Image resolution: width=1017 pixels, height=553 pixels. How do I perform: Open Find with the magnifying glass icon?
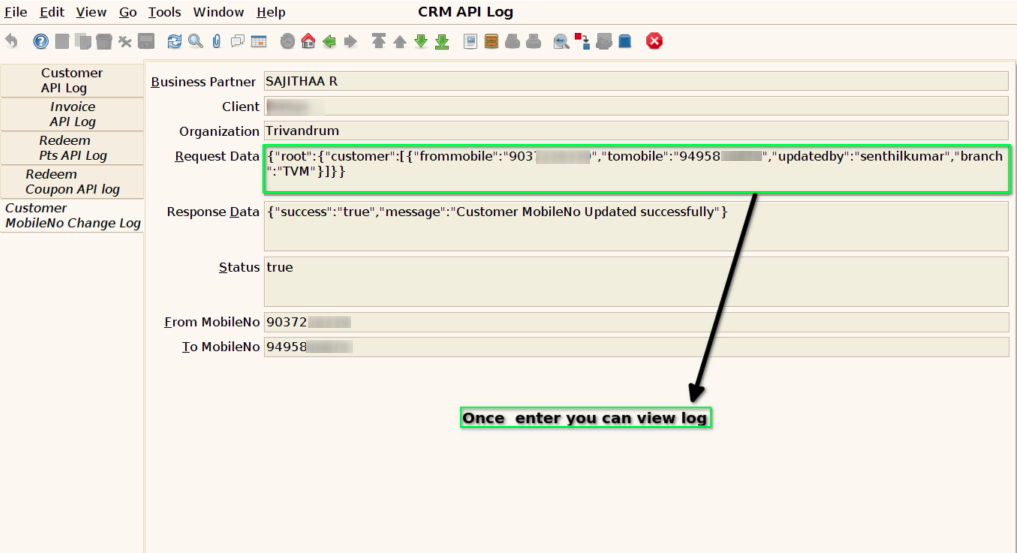(195, 41)
